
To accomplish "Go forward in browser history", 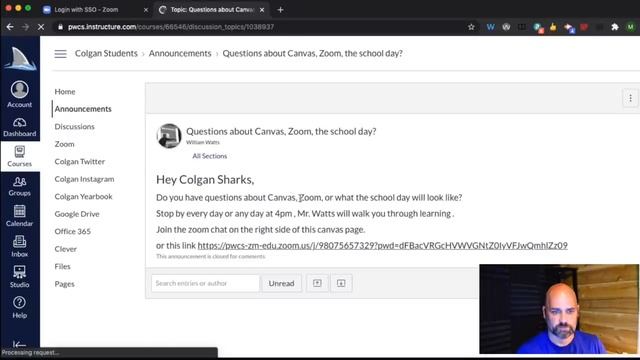I will 25,27.
